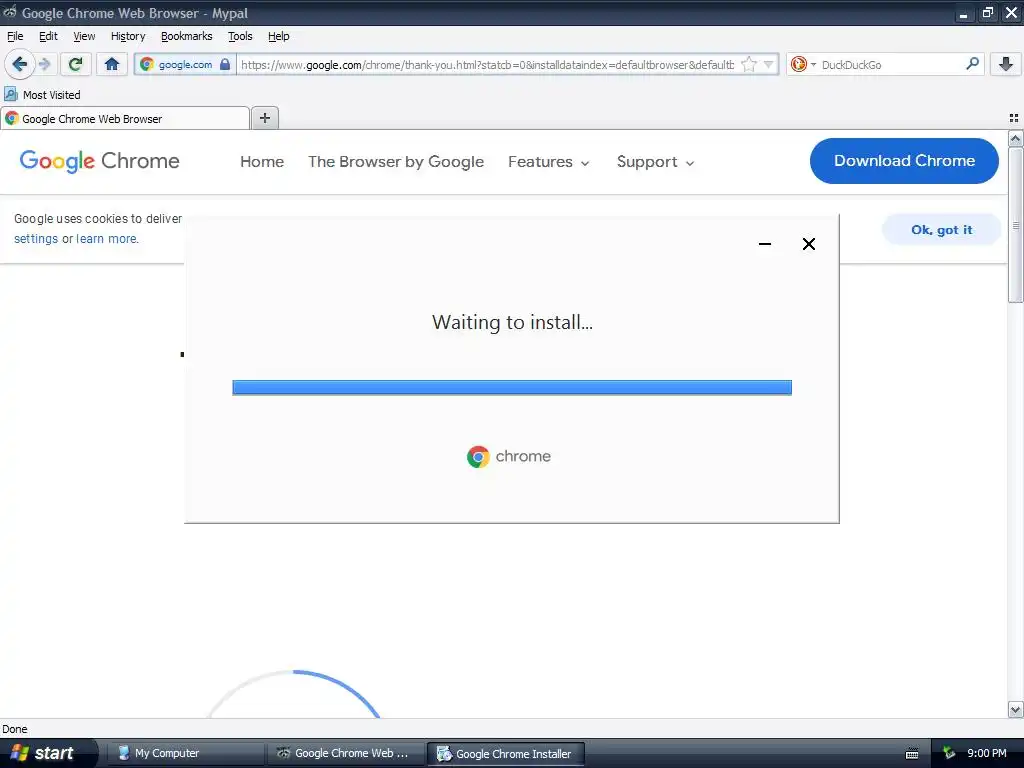Screen dimensions: 1024x768
Task: Click the padlock site security icon
Action: point(225,64)
